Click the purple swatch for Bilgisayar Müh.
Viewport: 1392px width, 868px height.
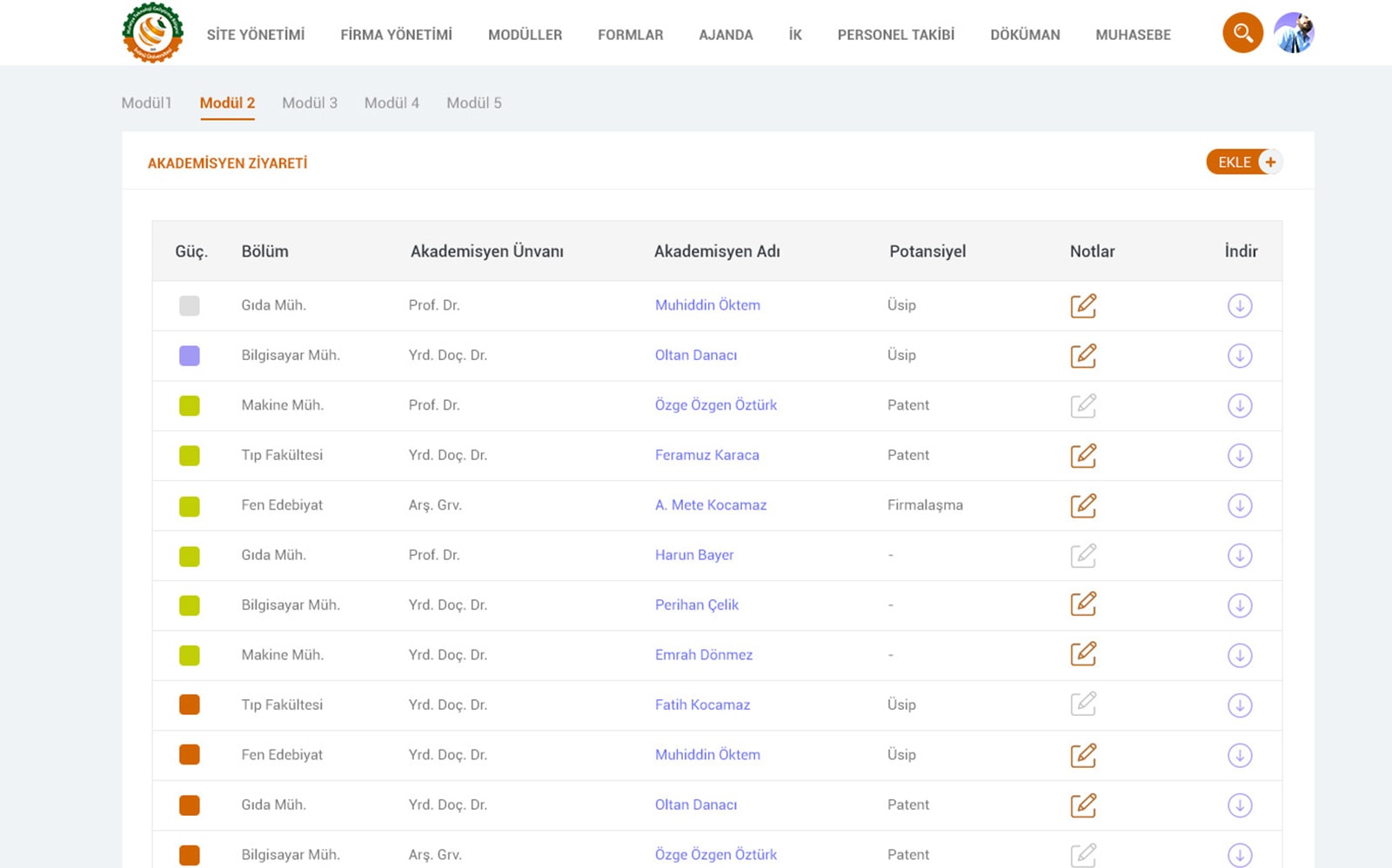pos(189,356)
